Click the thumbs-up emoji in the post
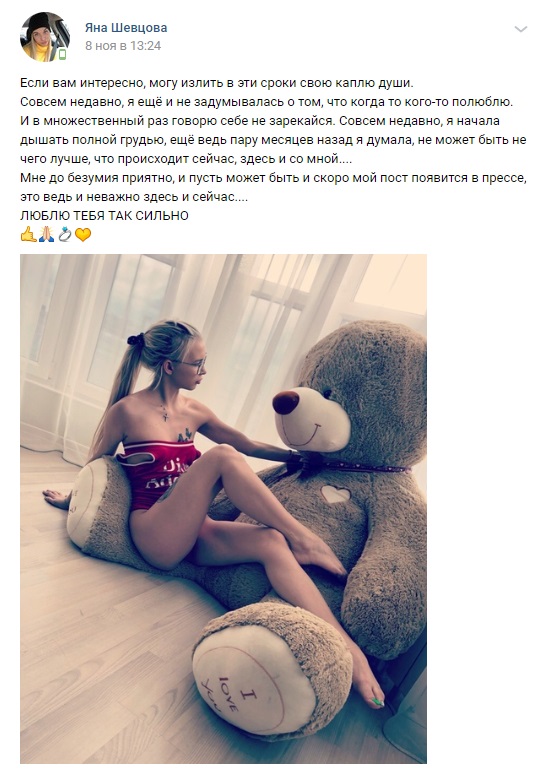The width and height of the screenshot is (549, 773). (x=28, y=234)
